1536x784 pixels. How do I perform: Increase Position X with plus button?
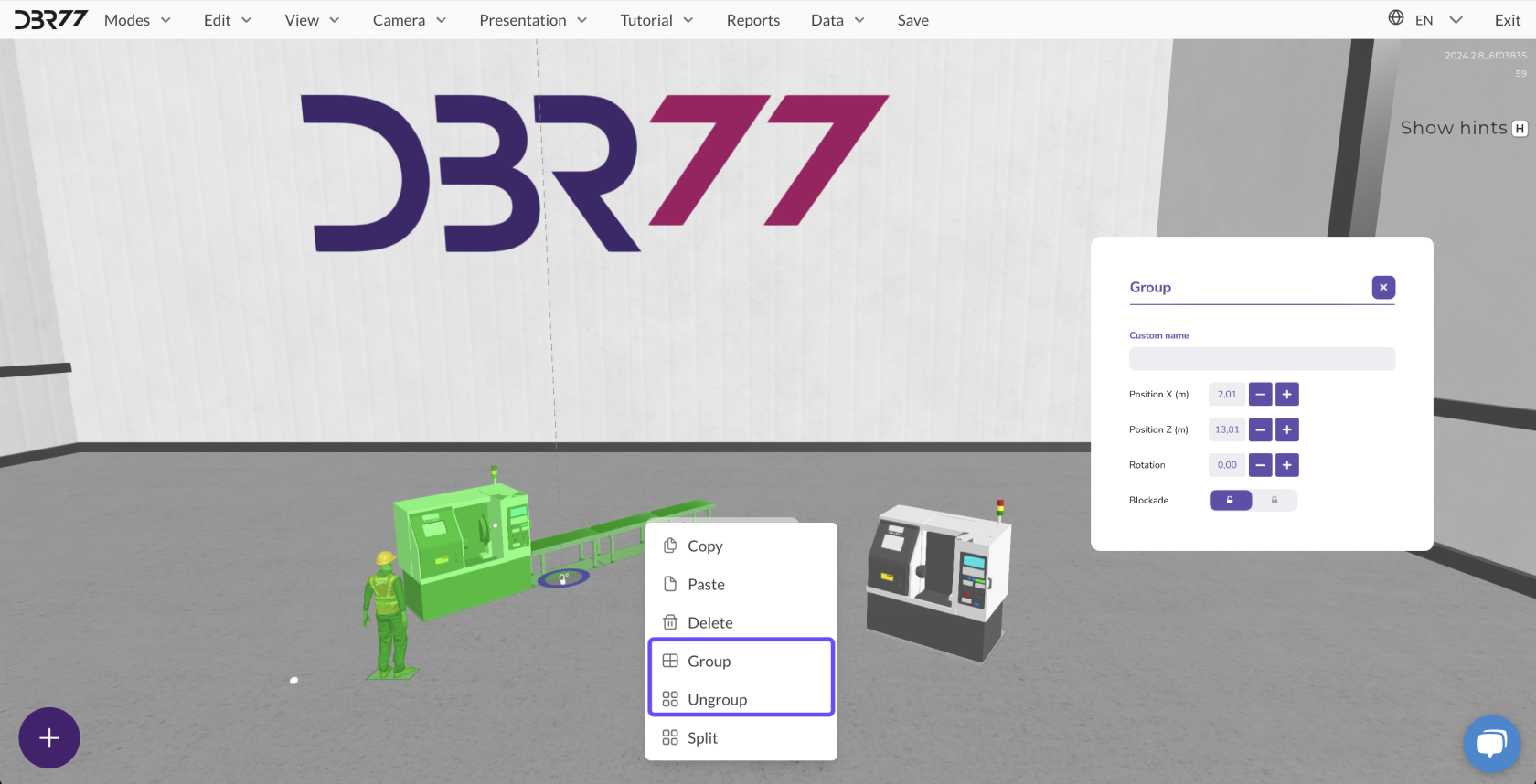[x=1286, y=395]
